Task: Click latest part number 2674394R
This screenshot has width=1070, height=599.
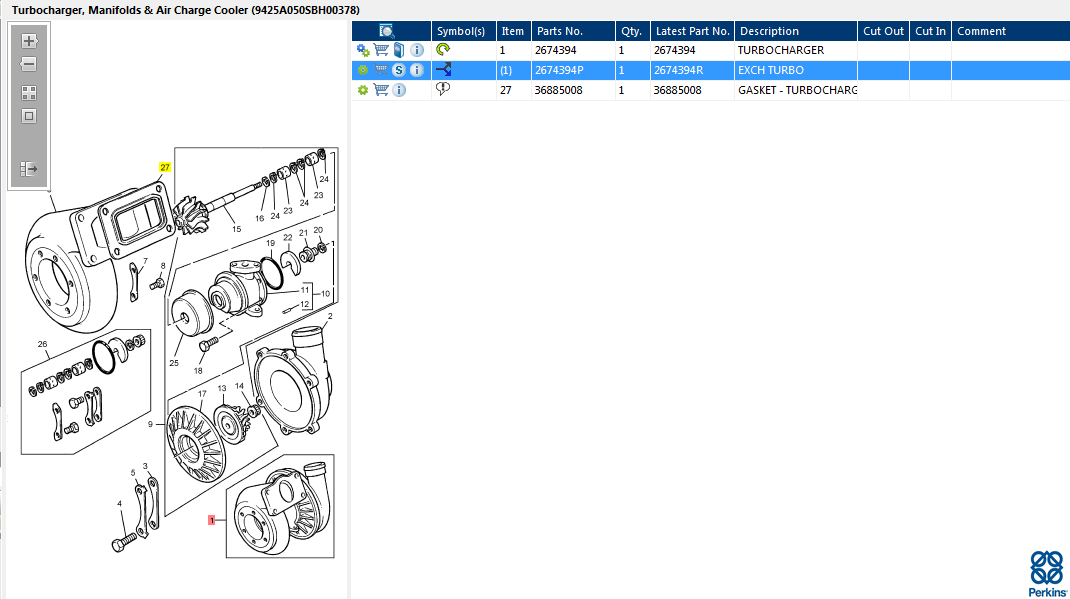Action: tap(678, 70)
